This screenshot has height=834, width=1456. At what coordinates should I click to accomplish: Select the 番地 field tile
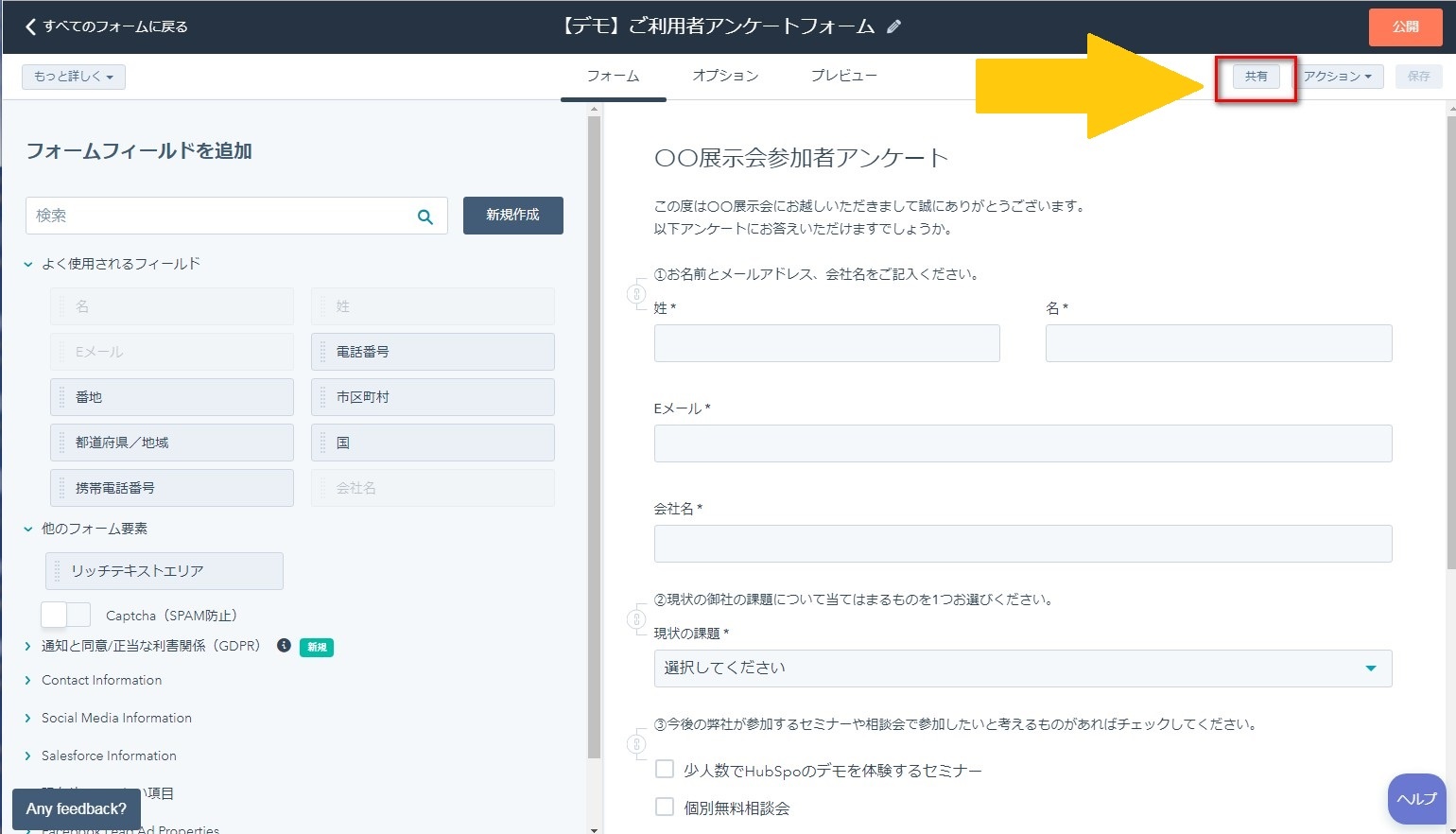(172, 397)
